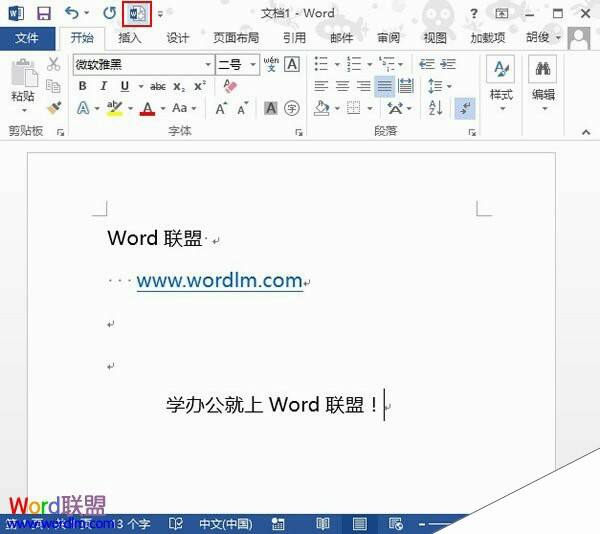
Task: Clear all formatting with eraser icon
Action: click(230, 86)
